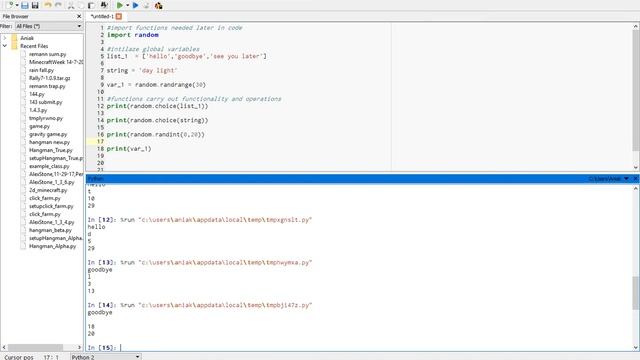640x360 pixels.
Task: Open the Python 2 status bar dropdown
Action: click(x=106, y=357)
